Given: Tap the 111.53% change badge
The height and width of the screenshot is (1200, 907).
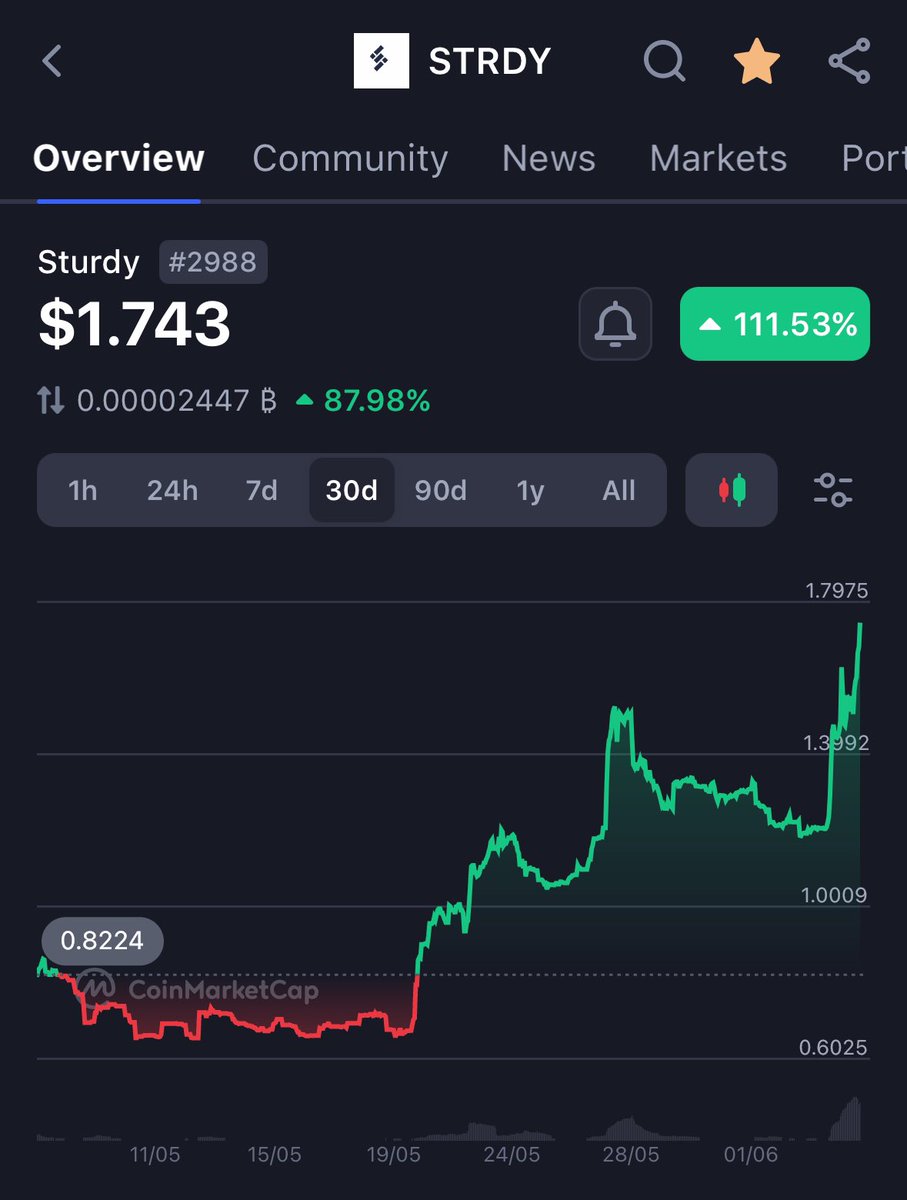Looking at the screenshot, I should tap(775, 324).
